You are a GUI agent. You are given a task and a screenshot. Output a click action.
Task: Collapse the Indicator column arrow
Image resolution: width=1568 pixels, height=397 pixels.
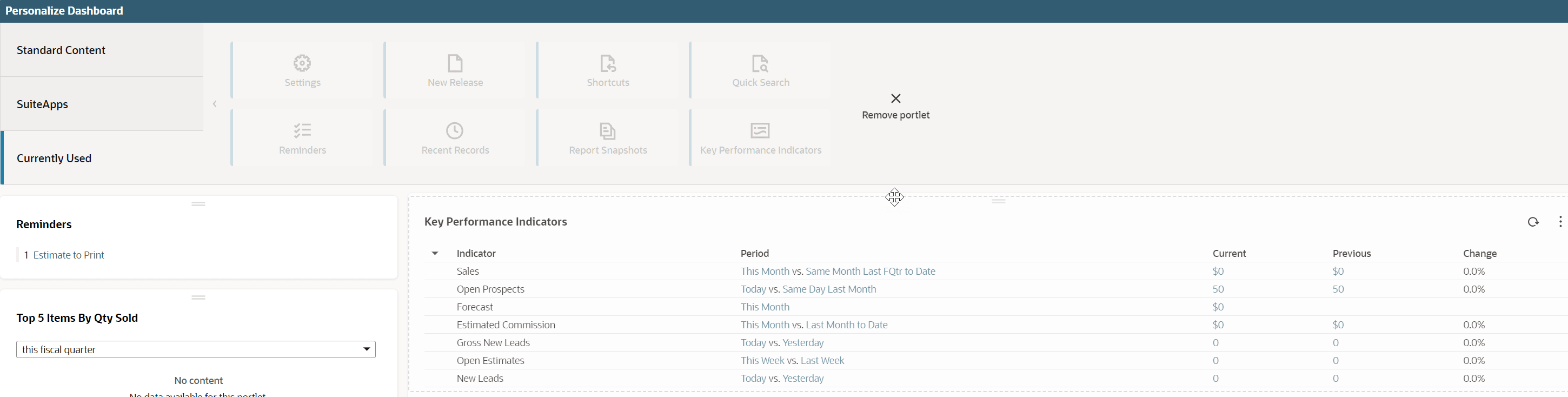435,253
